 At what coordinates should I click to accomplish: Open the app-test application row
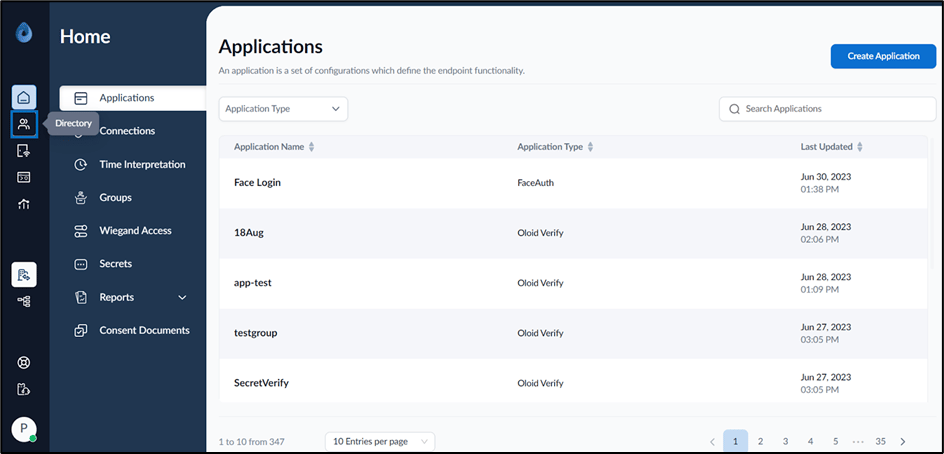[x=573, y=283]
